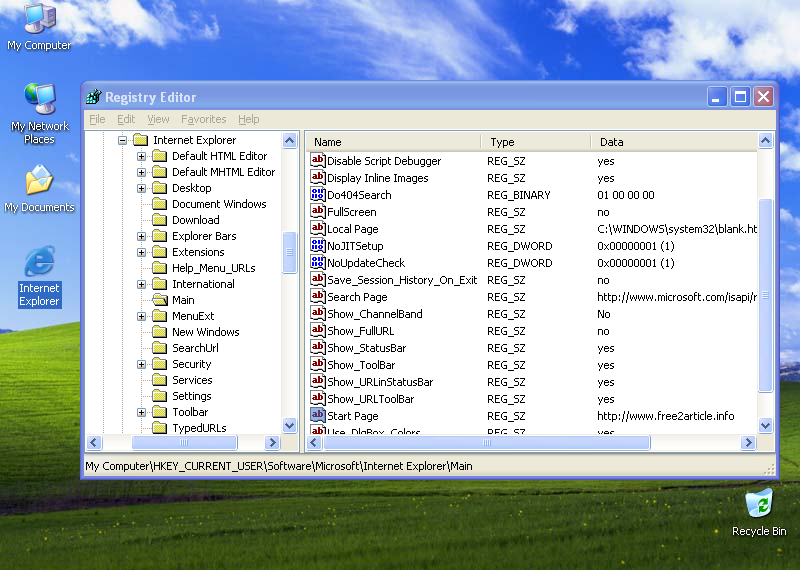
Task: Sort values by the Type column header
Action: 536,142
